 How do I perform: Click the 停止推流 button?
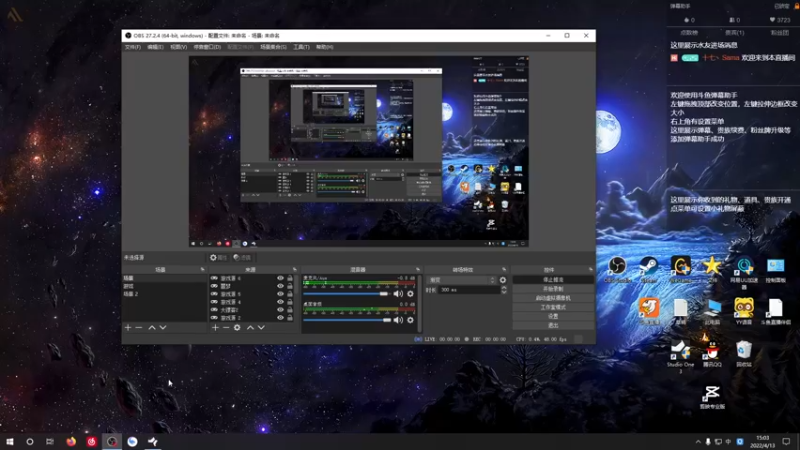coord(553,280)
